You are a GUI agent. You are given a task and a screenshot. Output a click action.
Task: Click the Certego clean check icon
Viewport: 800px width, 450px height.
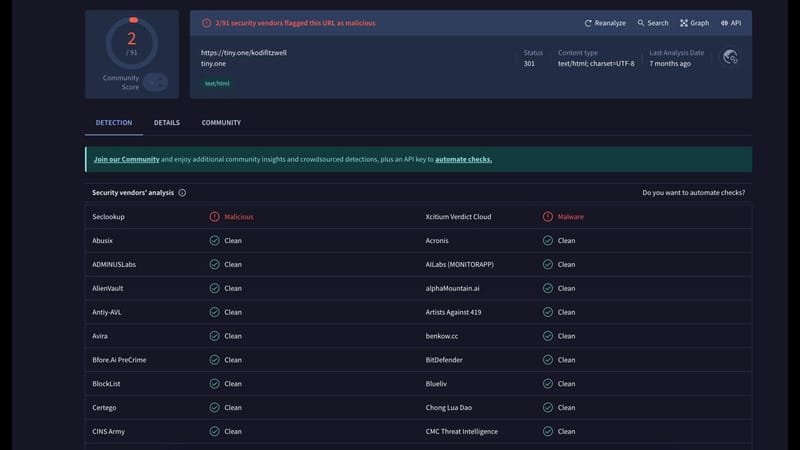click(x=214, y=407)
